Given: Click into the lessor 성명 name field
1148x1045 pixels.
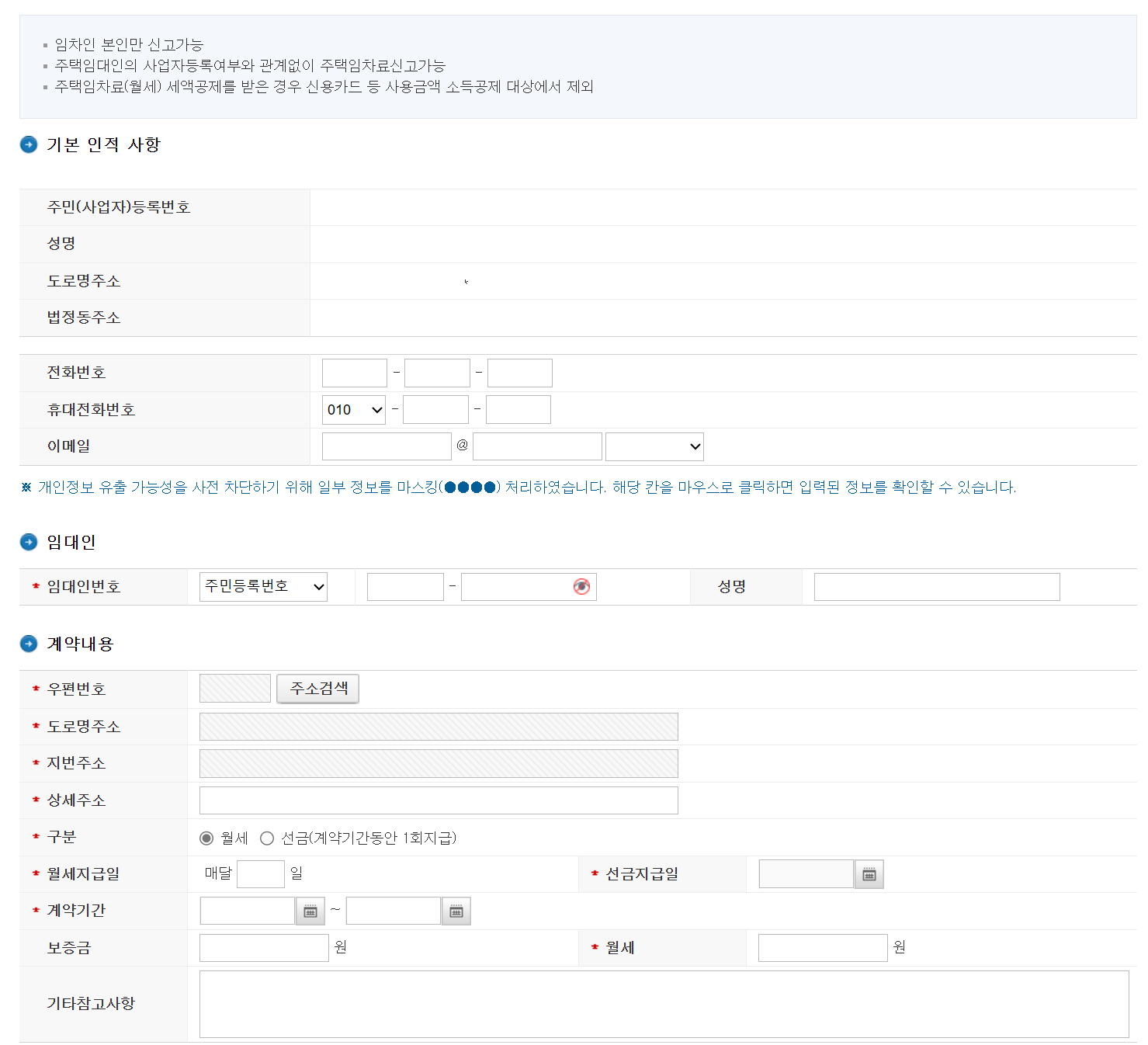Looking at the screenshot, I should click(x=935, y=587).
